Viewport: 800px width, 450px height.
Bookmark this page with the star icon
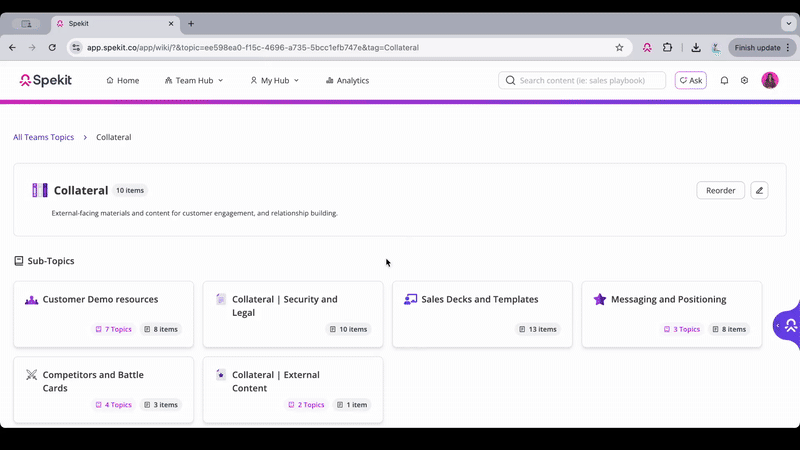click(619, 47)
